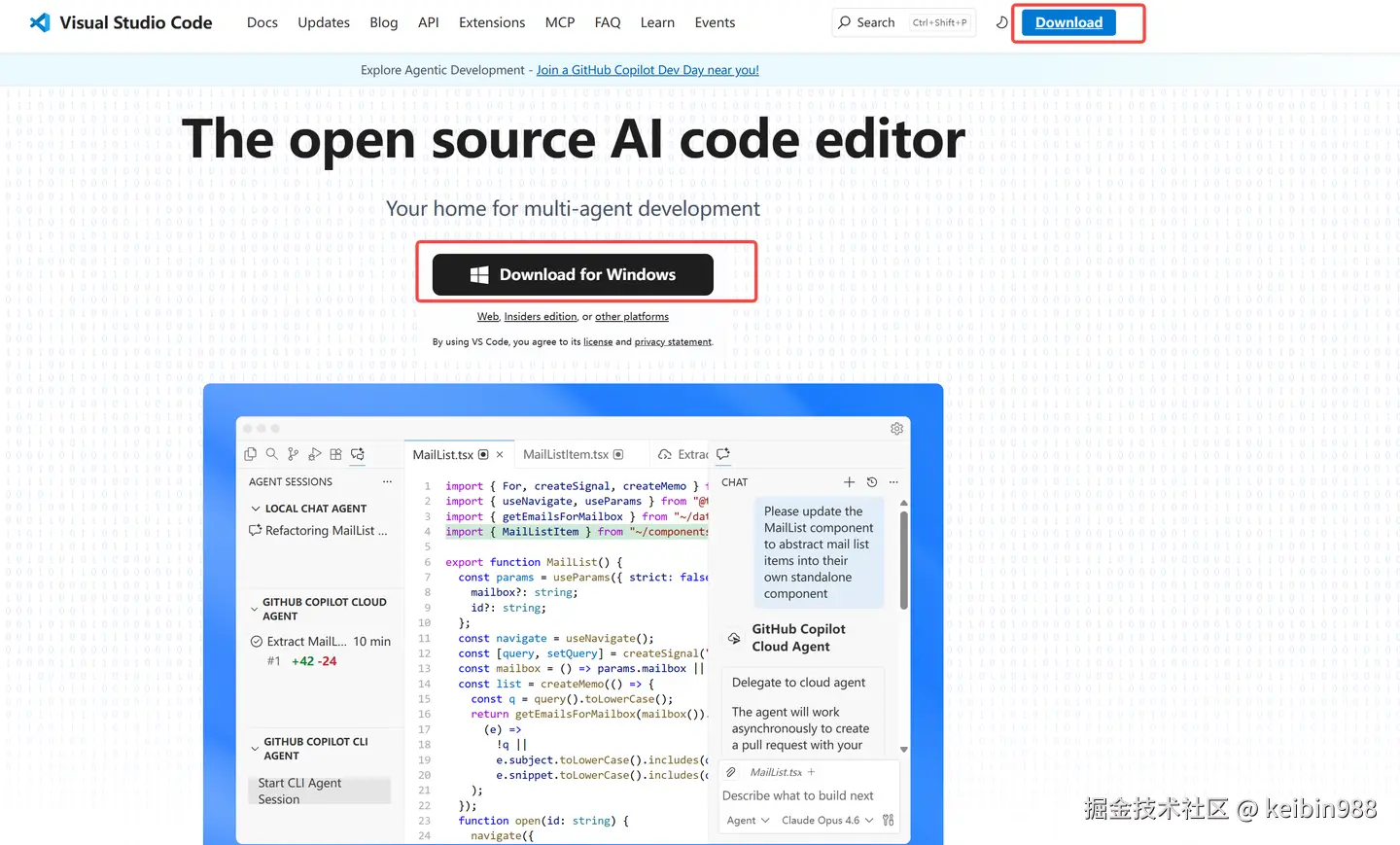Click Download for Windows button
The height and width of the screenshot is (845, 1400).
(x=573, y=275)
